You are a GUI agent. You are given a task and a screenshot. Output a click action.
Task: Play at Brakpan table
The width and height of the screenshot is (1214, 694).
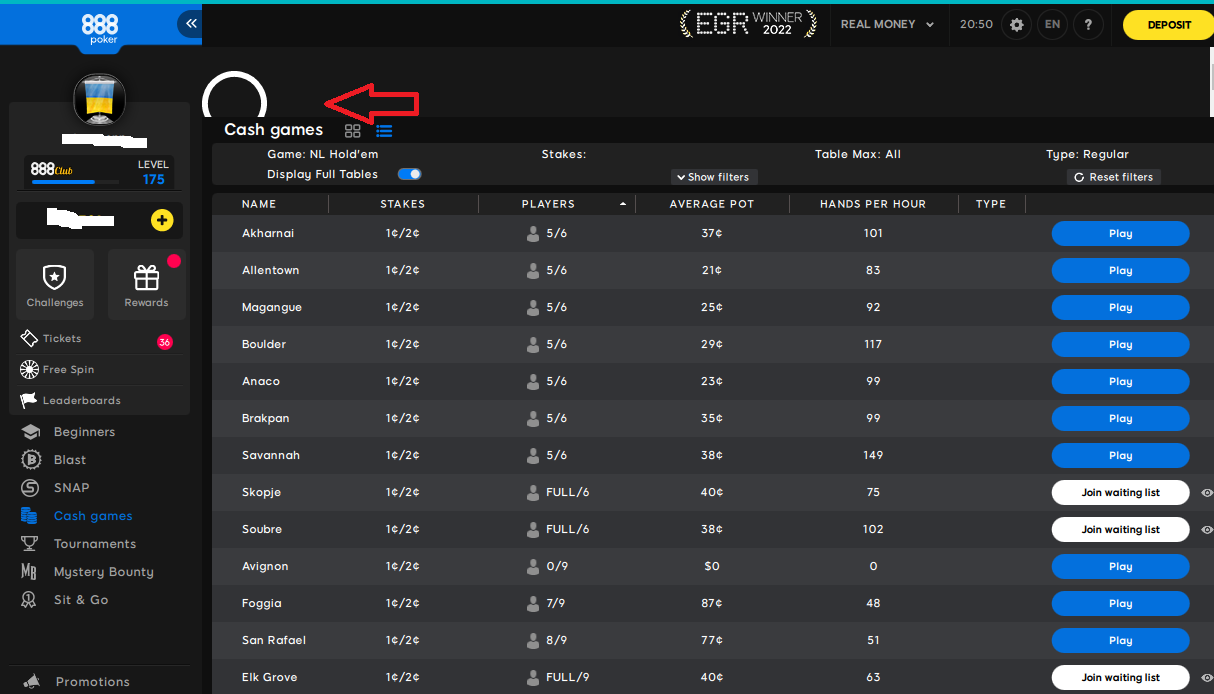pos(1120,418)
